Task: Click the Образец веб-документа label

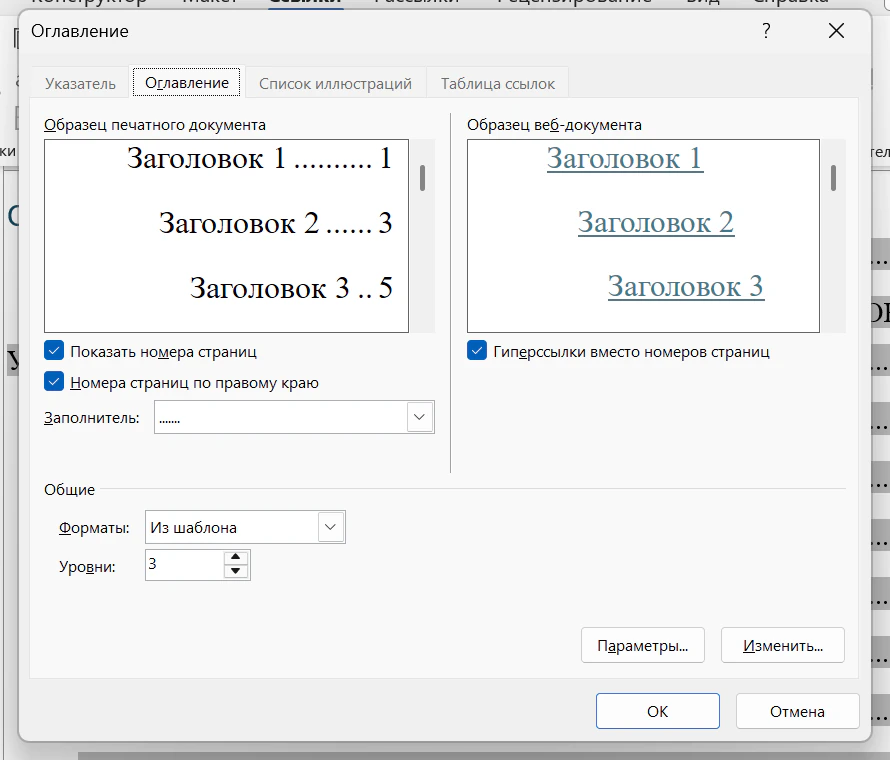Action: tap(554, 125)
